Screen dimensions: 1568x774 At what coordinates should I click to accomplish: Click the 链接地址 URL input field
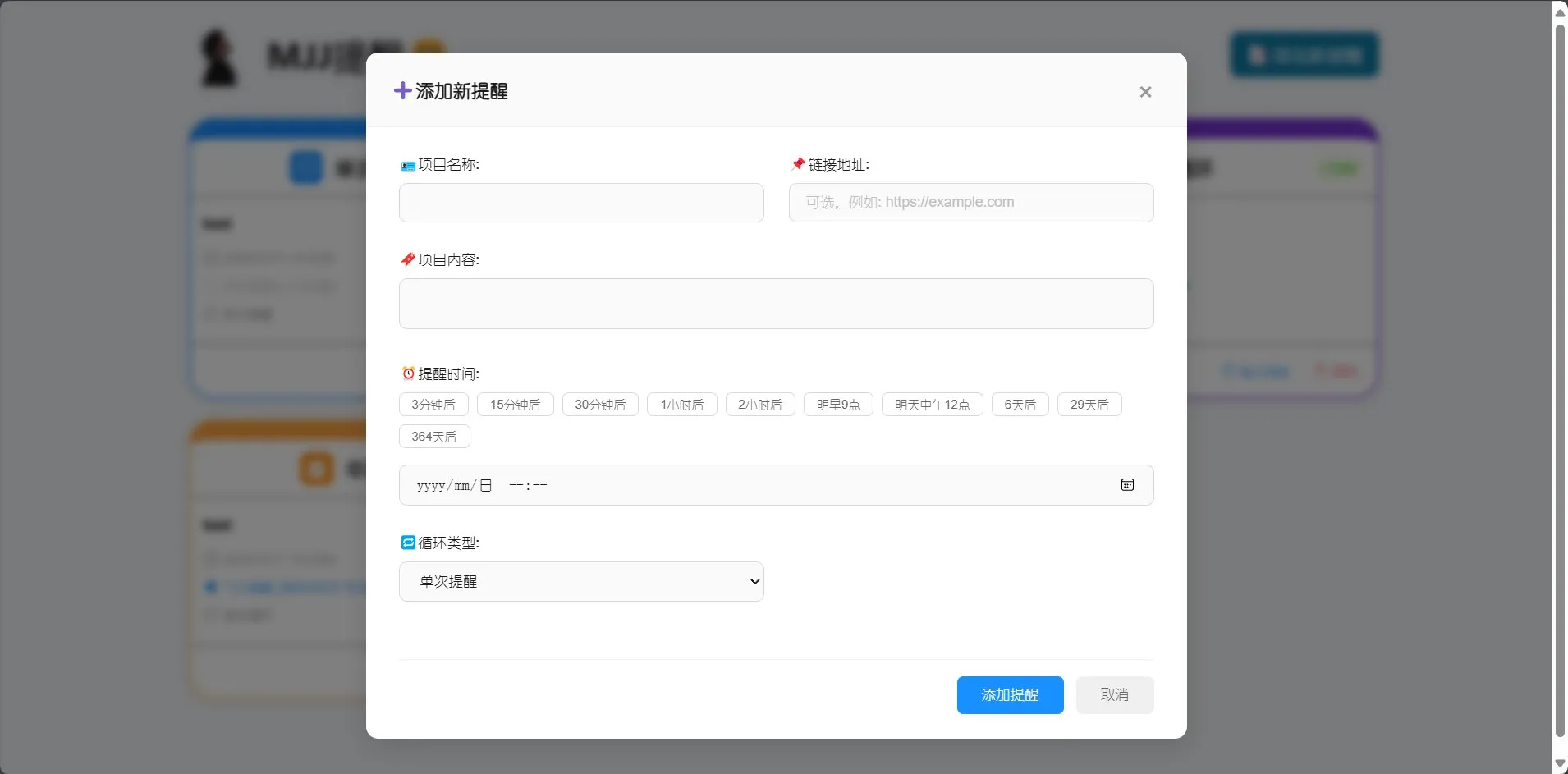(x=970, y=203)
